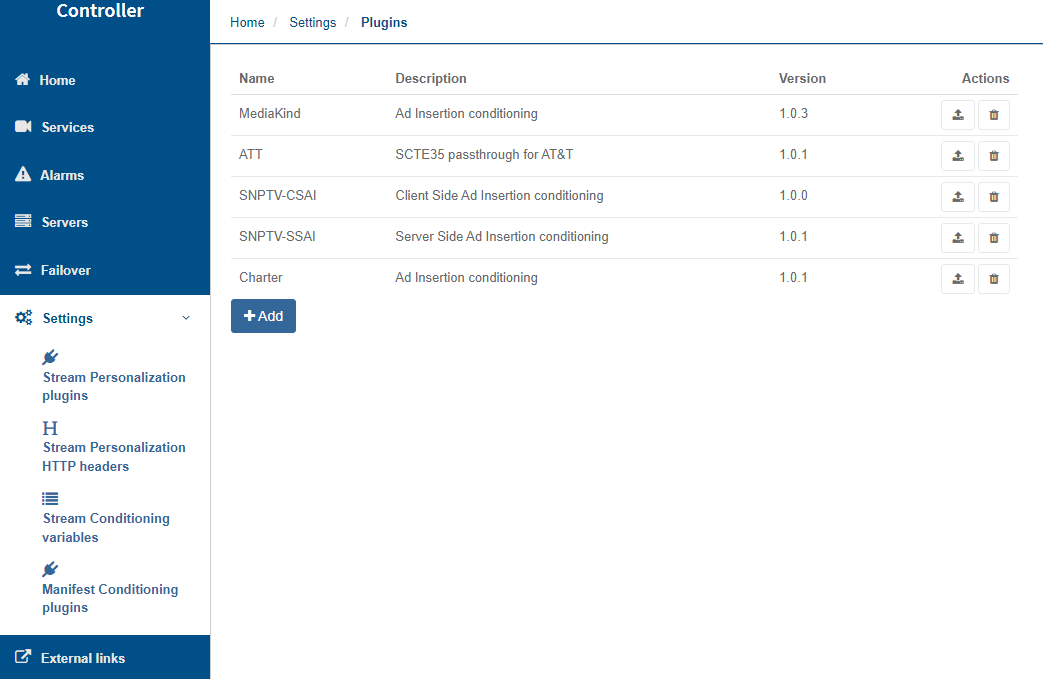Open Stream Personalization plugins submenu item
This screenshot has width=1043, height=679.
click(x=113, y=386)
